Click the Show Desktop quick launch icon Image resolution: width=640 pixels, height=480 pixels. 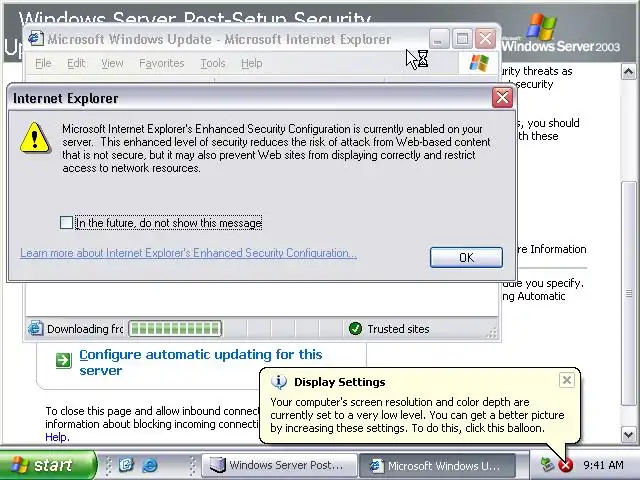pyautogui.click(x=127, y=465)
